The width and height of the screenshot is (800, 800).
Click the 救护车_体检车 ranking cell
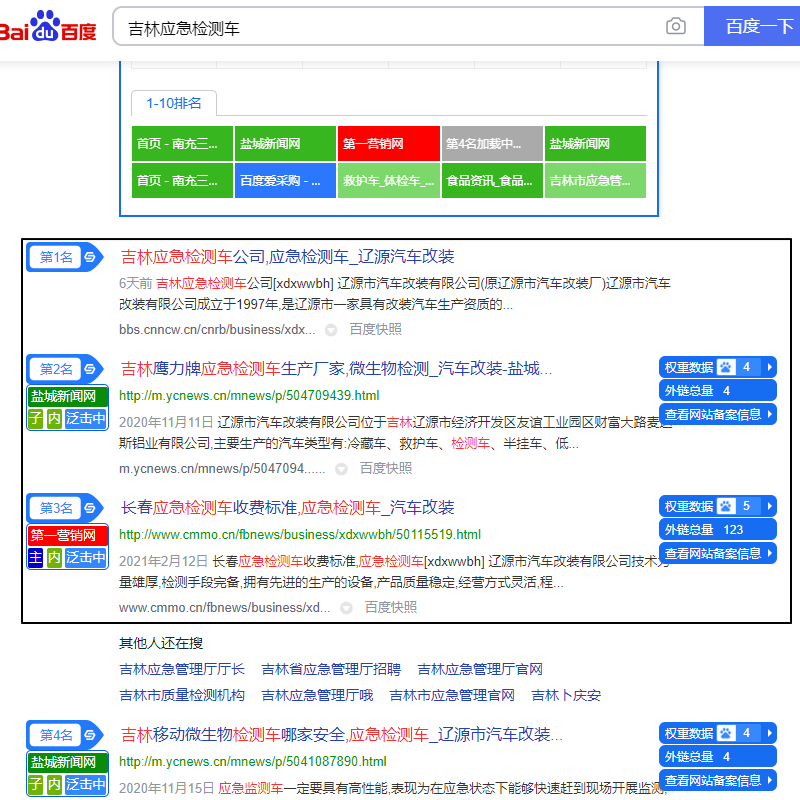[388, 181]
